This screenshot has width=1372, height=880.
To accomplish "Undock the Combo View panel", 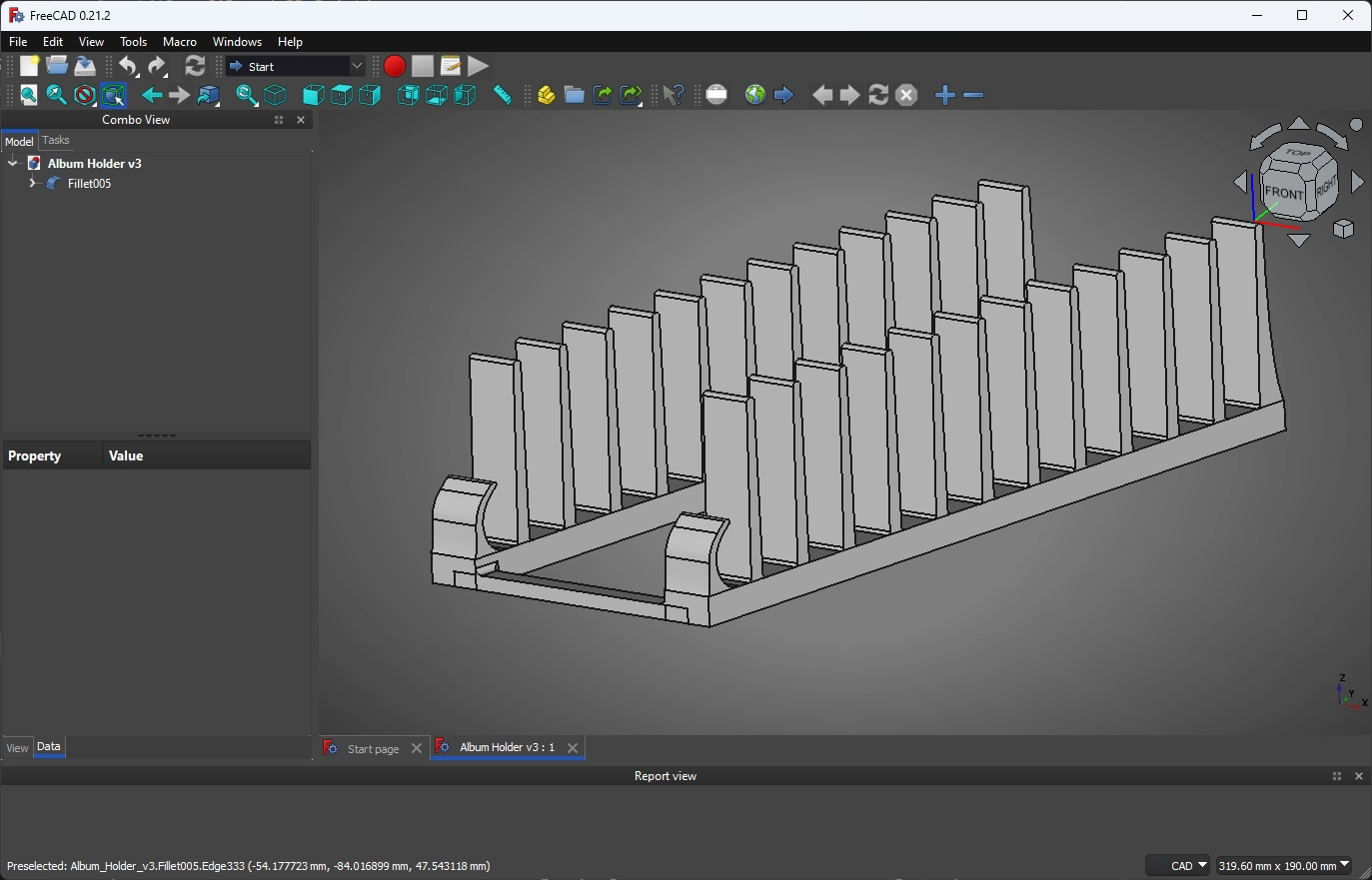I will click(279, 120).
